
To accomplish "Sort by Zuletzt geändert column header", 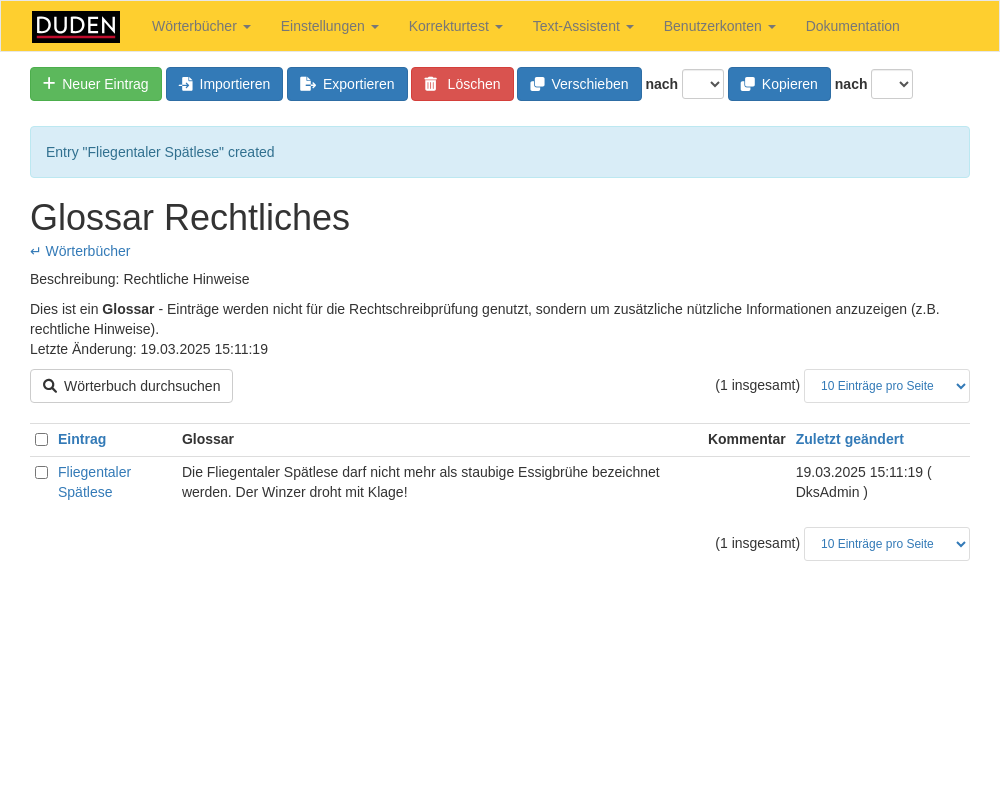I will [x=849, y=439].
